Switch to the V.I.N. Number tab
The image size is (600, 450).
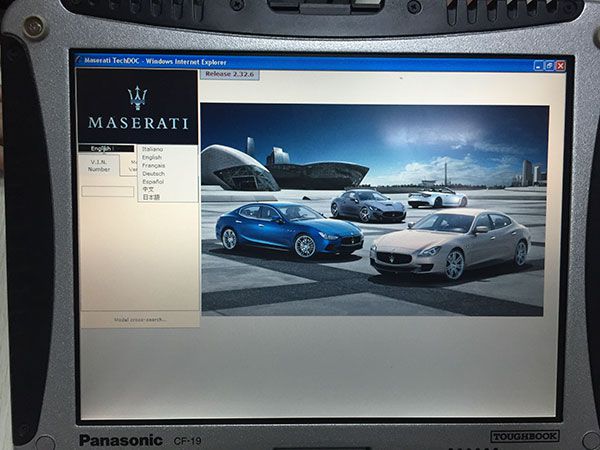click(99, 165)
